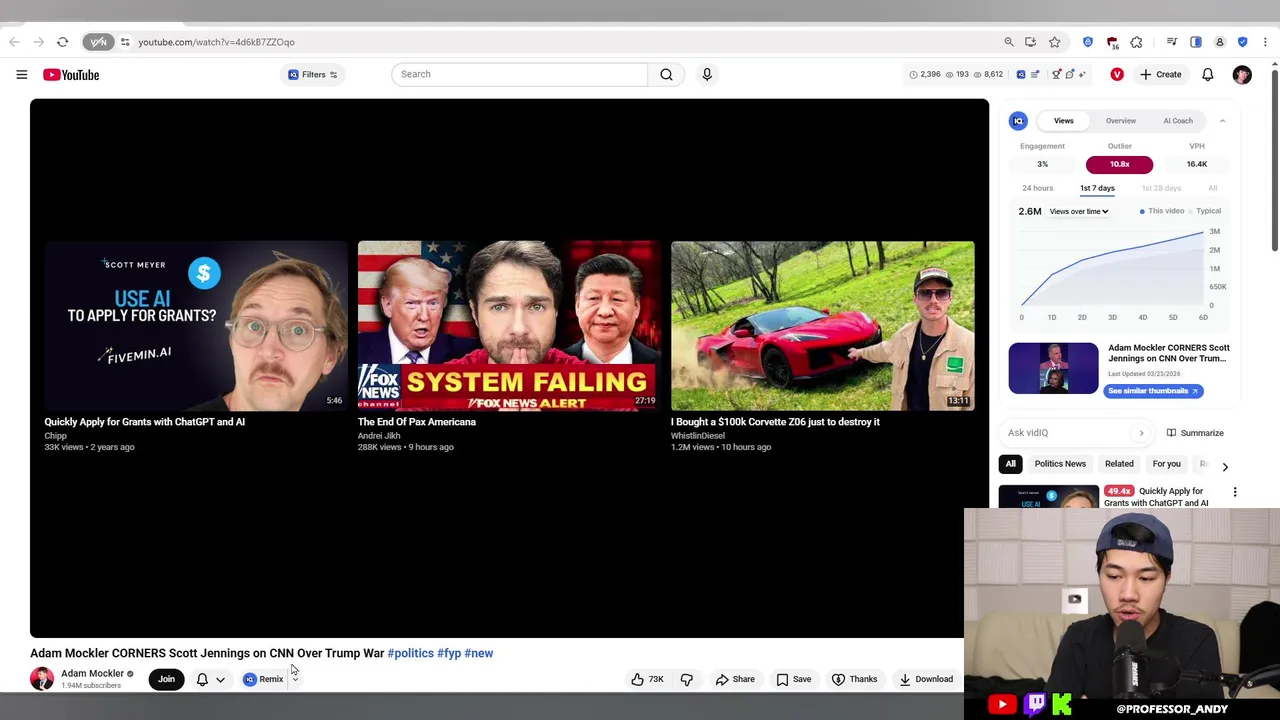Screen dimensions: 1280x720
Task: Open the browser extensions puzzle icon
Action: 1136,42
